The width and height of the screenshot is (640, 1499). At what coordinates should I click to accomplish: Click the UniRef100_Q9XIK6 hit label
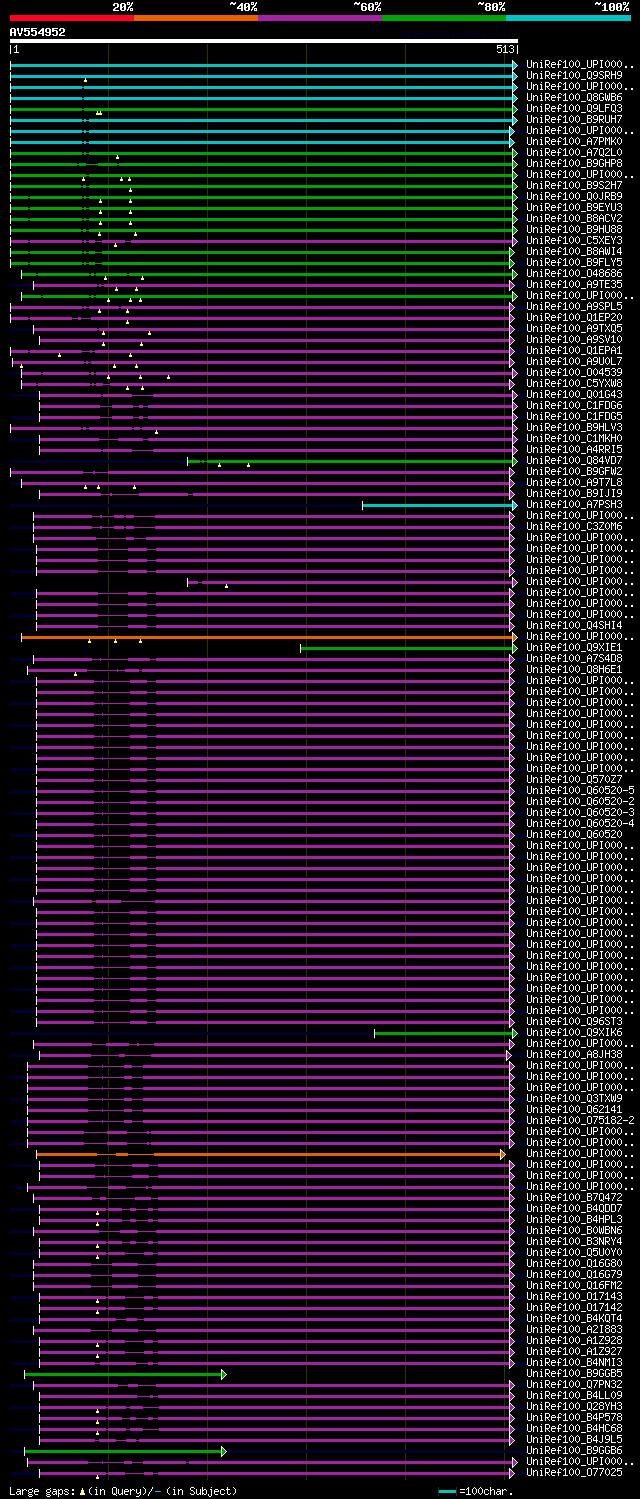(574, 1032)
